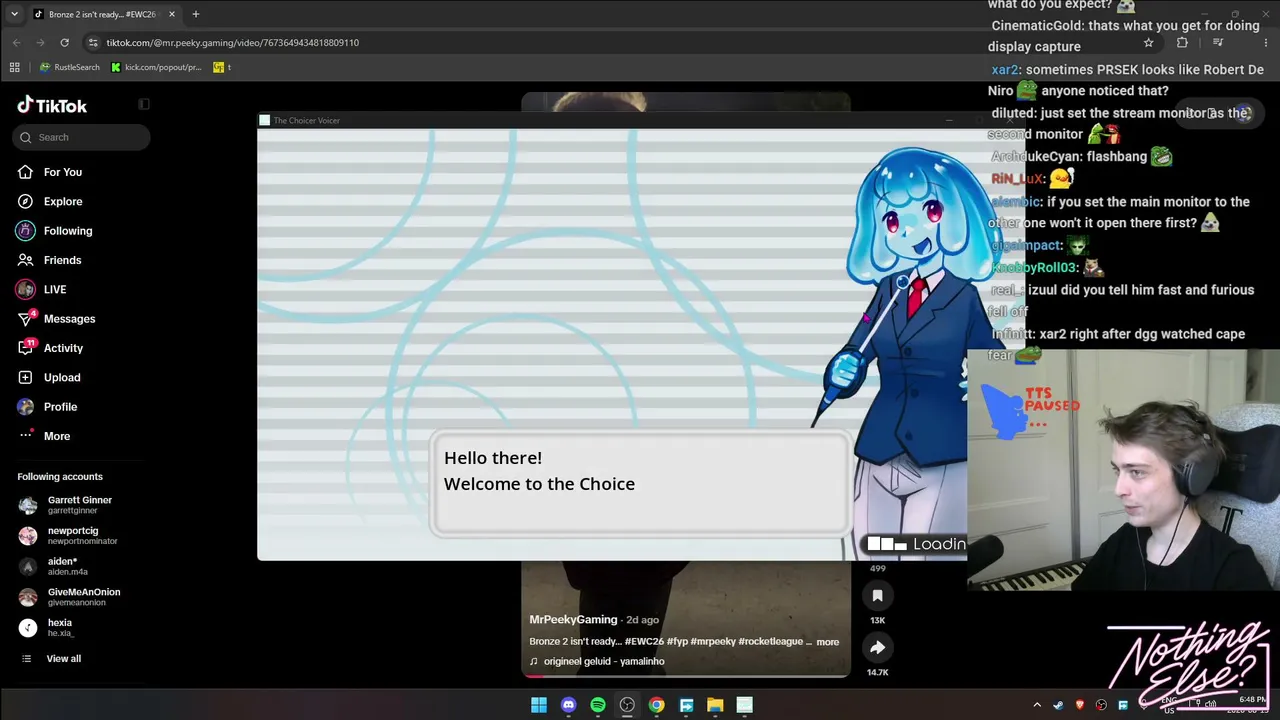Image resolution: width=1280 pixels, height=720 pixels.
Task: Click the bookmark icon on the TikTok video
Action: [877, 596]
